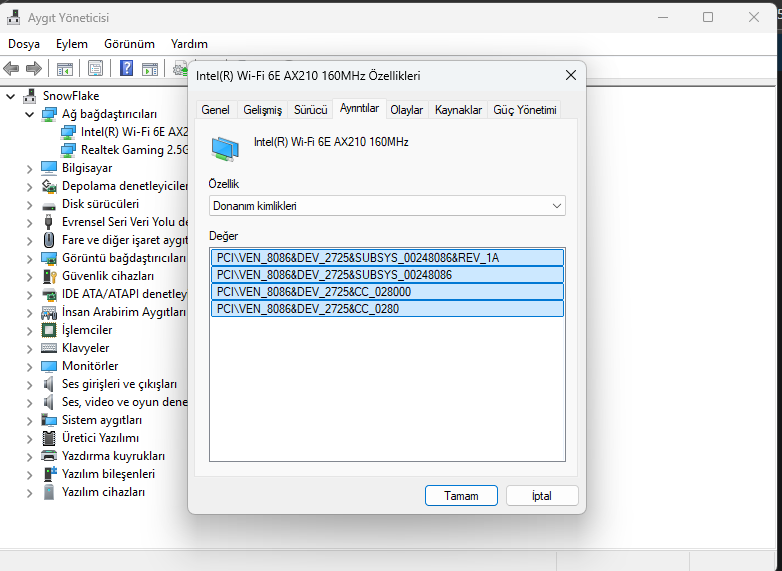Select the PCI\VEN_8086&DEV_2725&SUBSYS_00248086 value row
The height and width of the screenshot is (571, 782).
click(387, 275)
